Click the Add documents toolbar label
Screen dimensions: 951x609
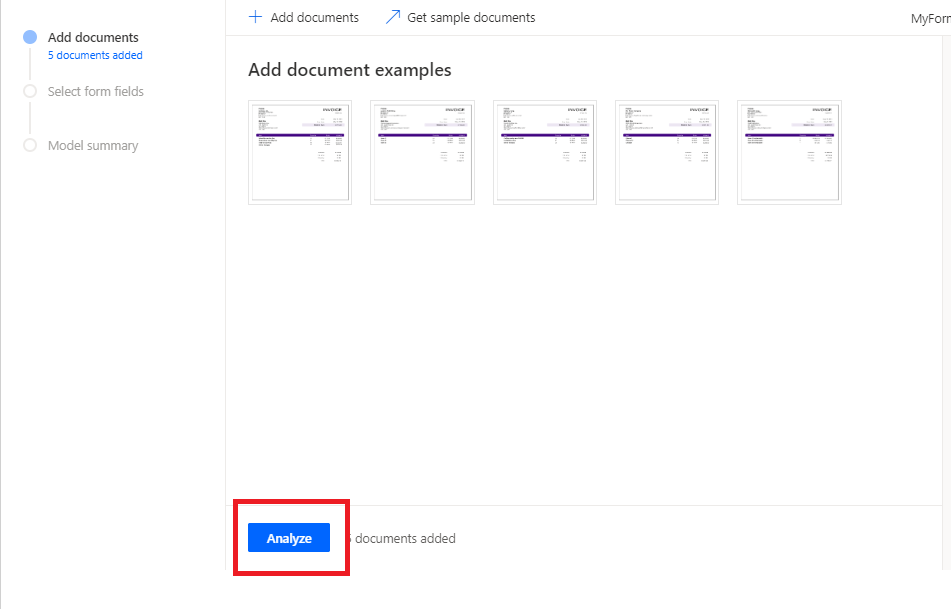click(314, 18)
